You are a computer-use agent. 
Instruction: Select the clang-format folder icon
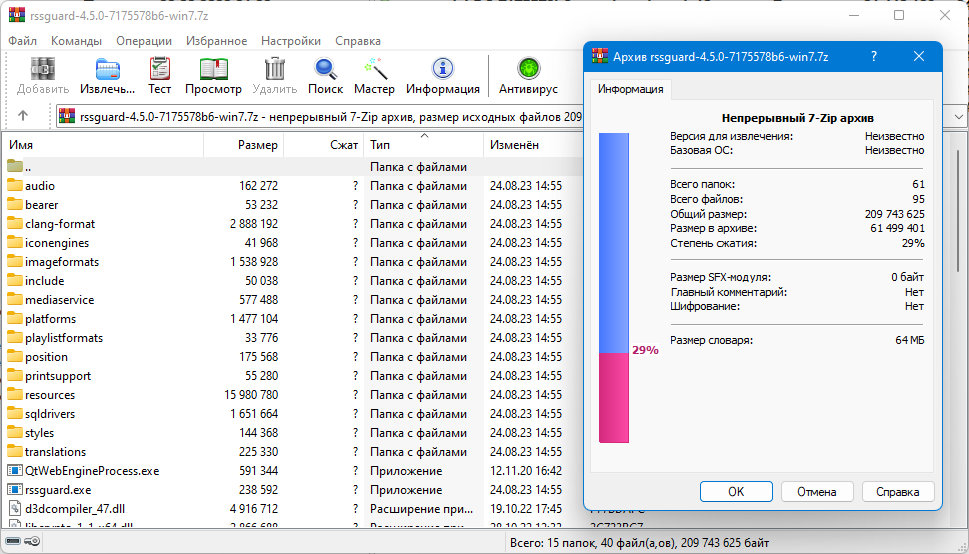15,224
